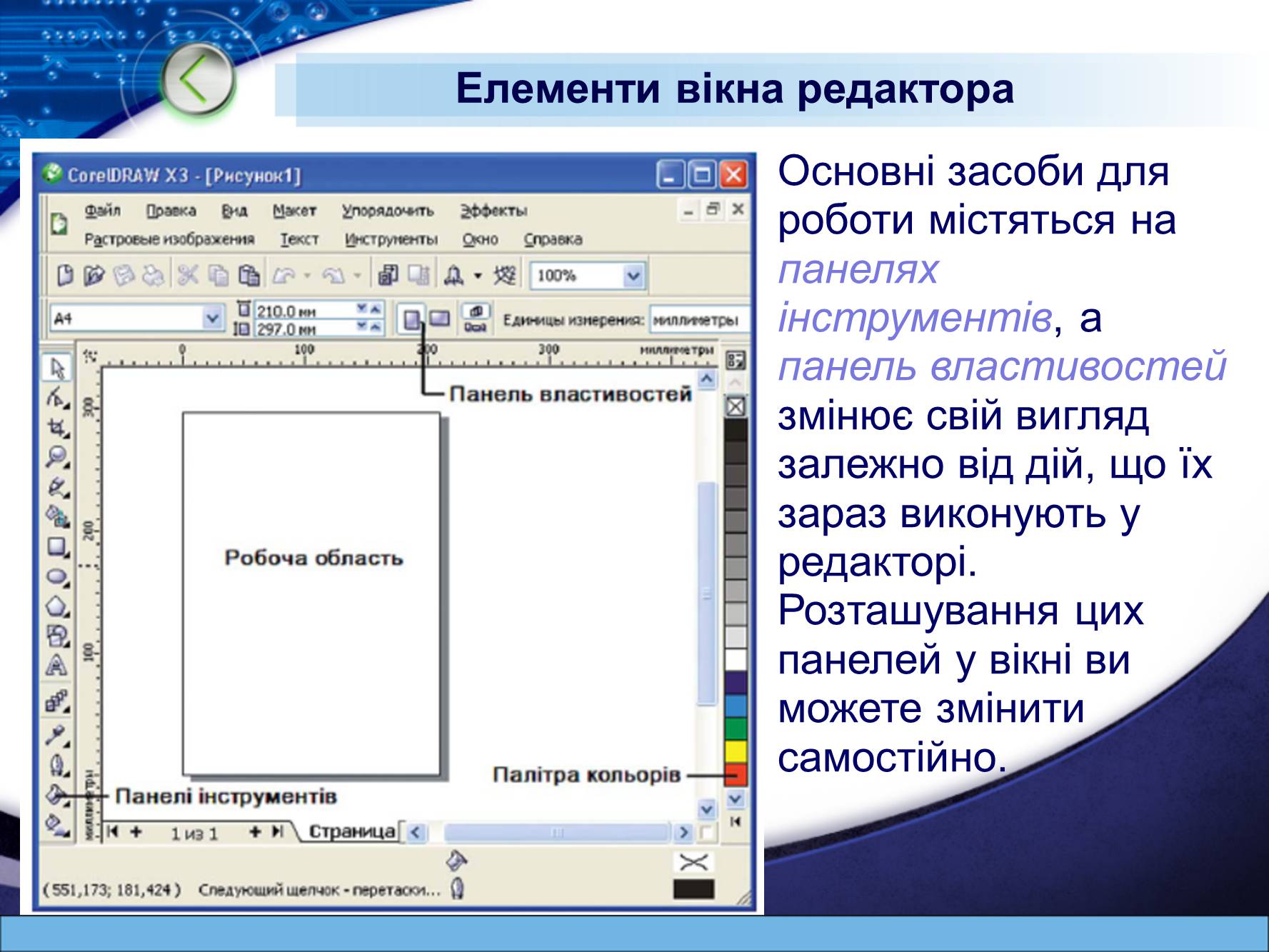Open the 100% zoom level dropdown
Screen dimensions: 1269x952
[x=633, y=276]
